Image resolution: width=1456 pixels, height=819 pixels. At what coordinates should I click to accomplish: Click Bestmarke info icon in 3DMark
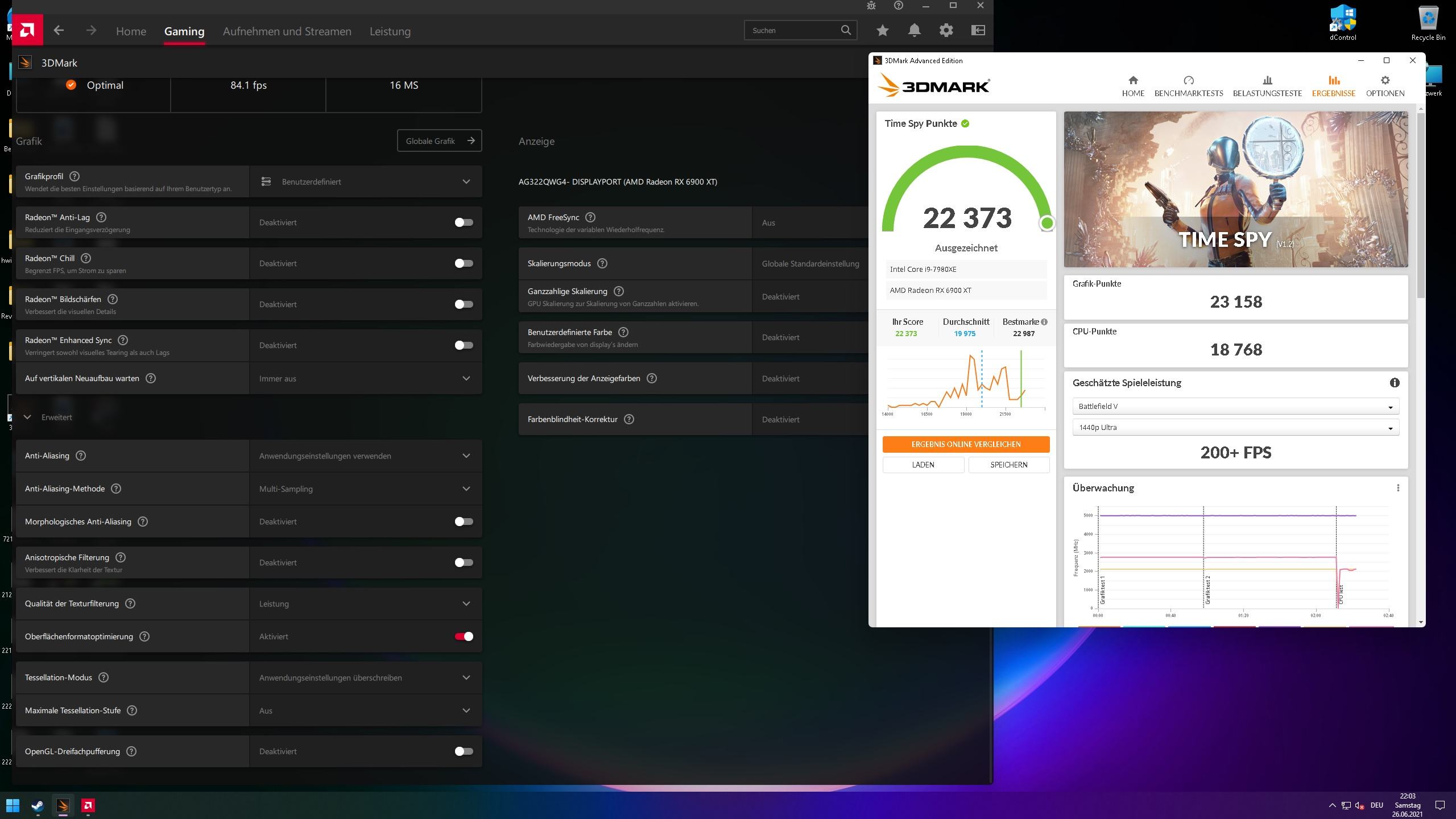1044,322
